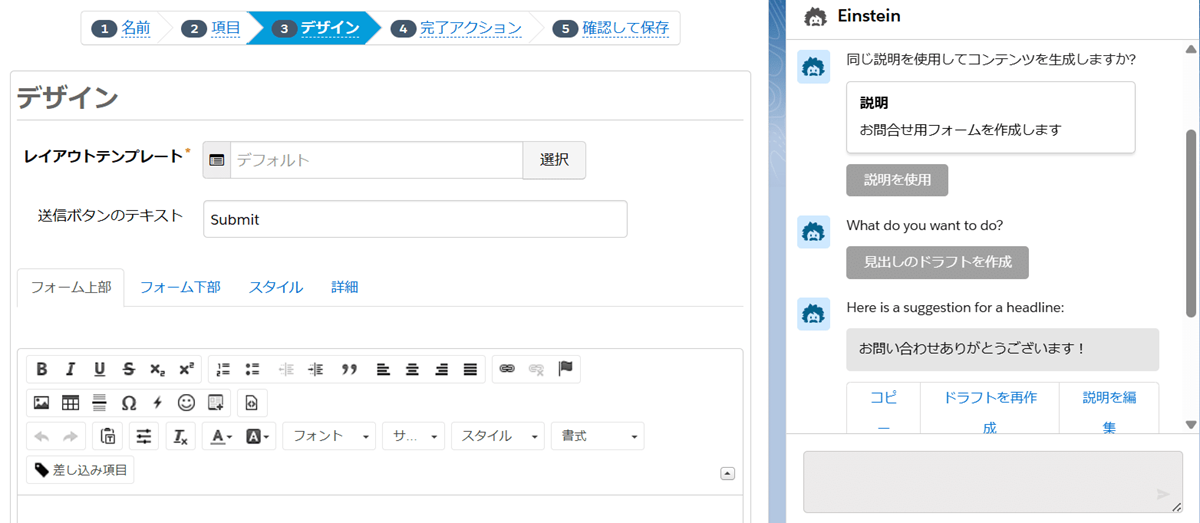
Task: Click the 送信ボタンのテキスト input field
Action: pyautogui.click(x=415, y=219)
